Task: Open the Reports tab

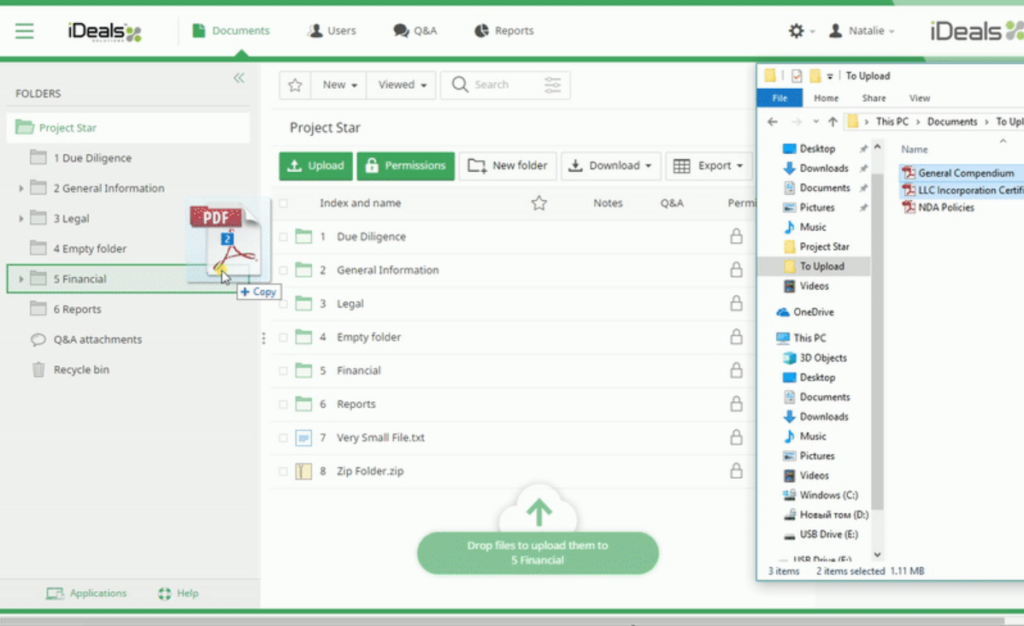Action: pos(504,31)
